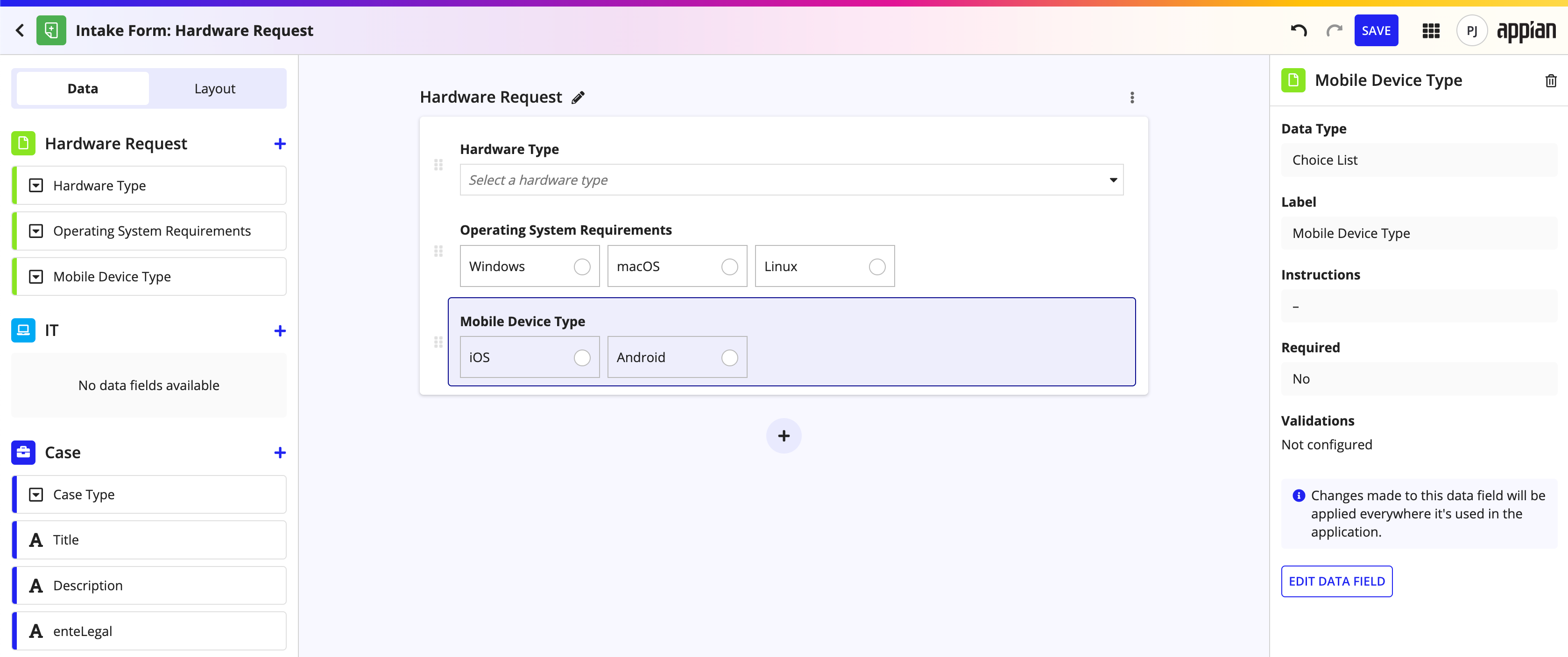Click green document icon beside Mobile Device Type heading
The width and height of the screenshot is (1568, 657).
coord(1293,80)
